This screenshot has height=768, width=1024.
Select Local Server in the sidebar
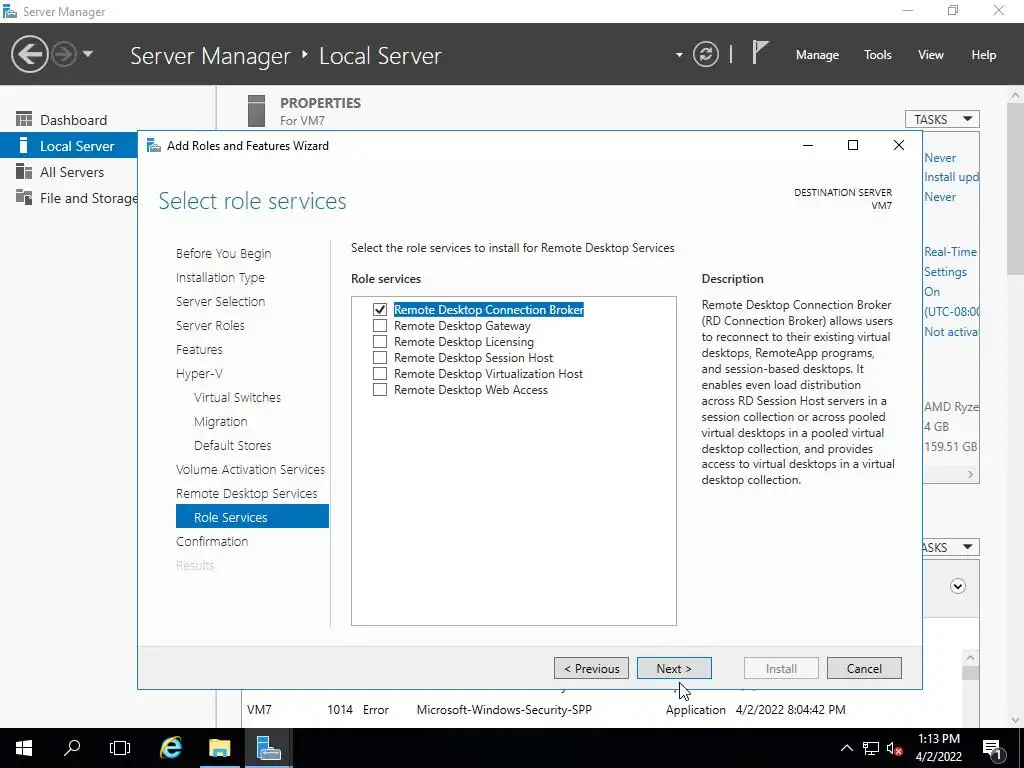click(69, 146)
